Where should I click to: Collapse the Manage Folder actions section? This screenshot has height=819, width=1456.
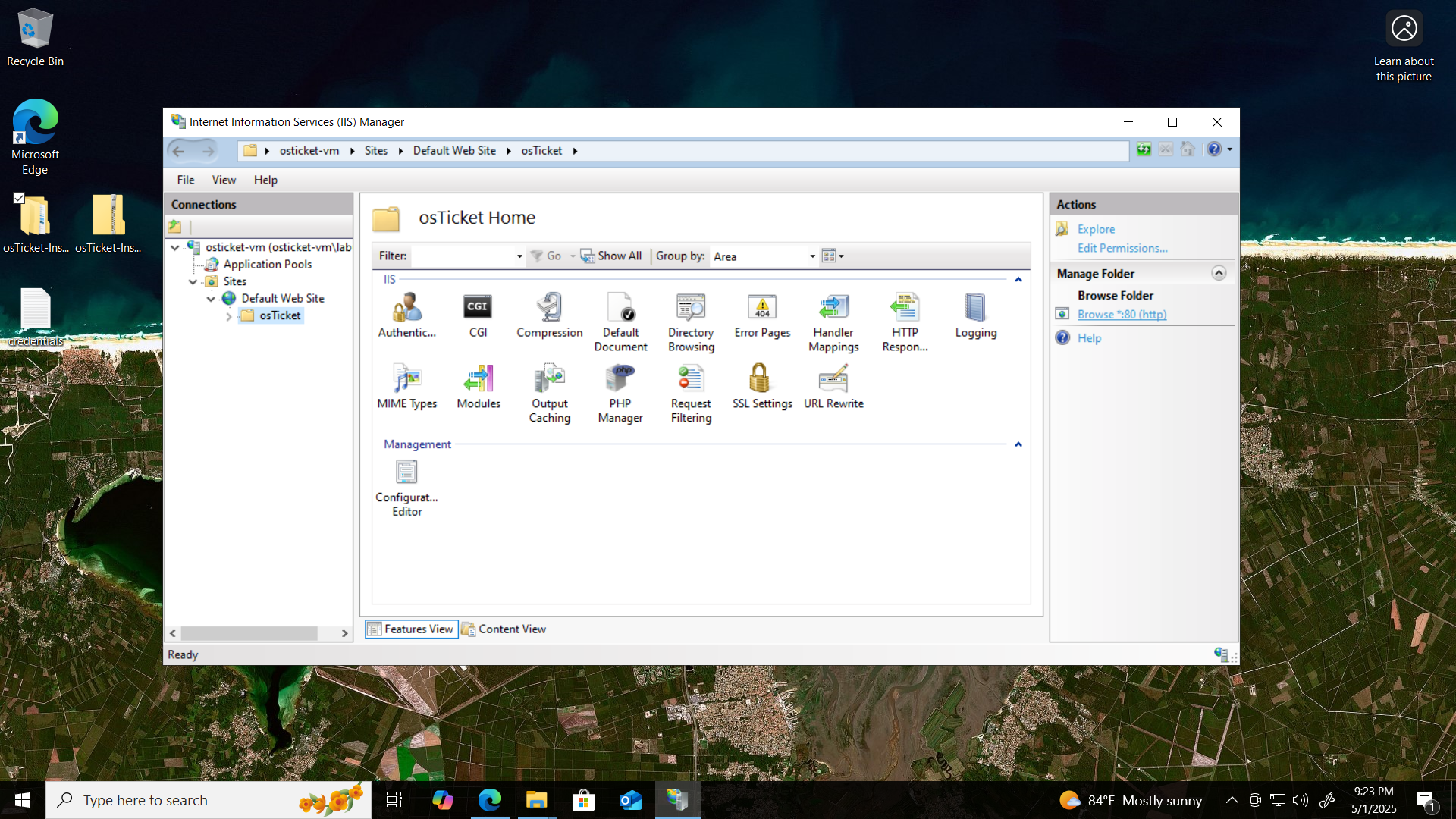[x=1219, y=273]
